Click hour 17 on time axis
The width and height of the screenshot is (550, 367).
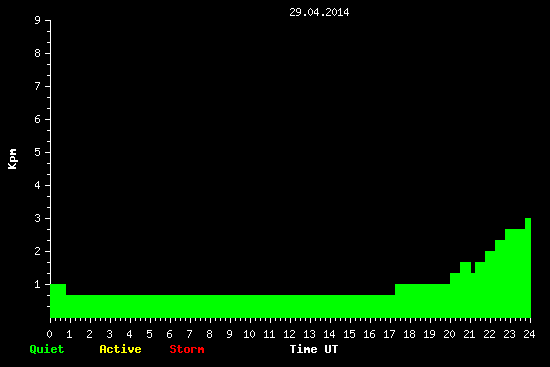389,334
